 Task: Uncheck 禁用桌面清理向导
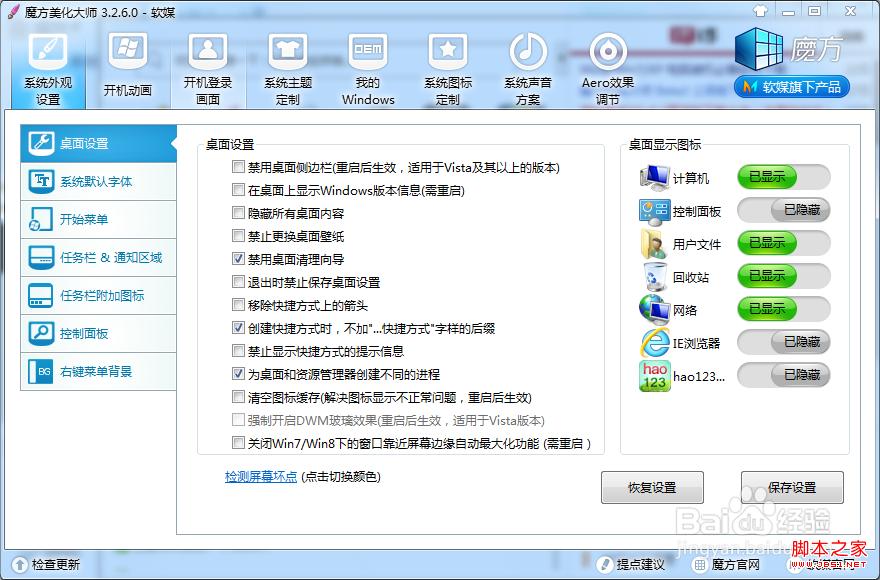point(239,259)
